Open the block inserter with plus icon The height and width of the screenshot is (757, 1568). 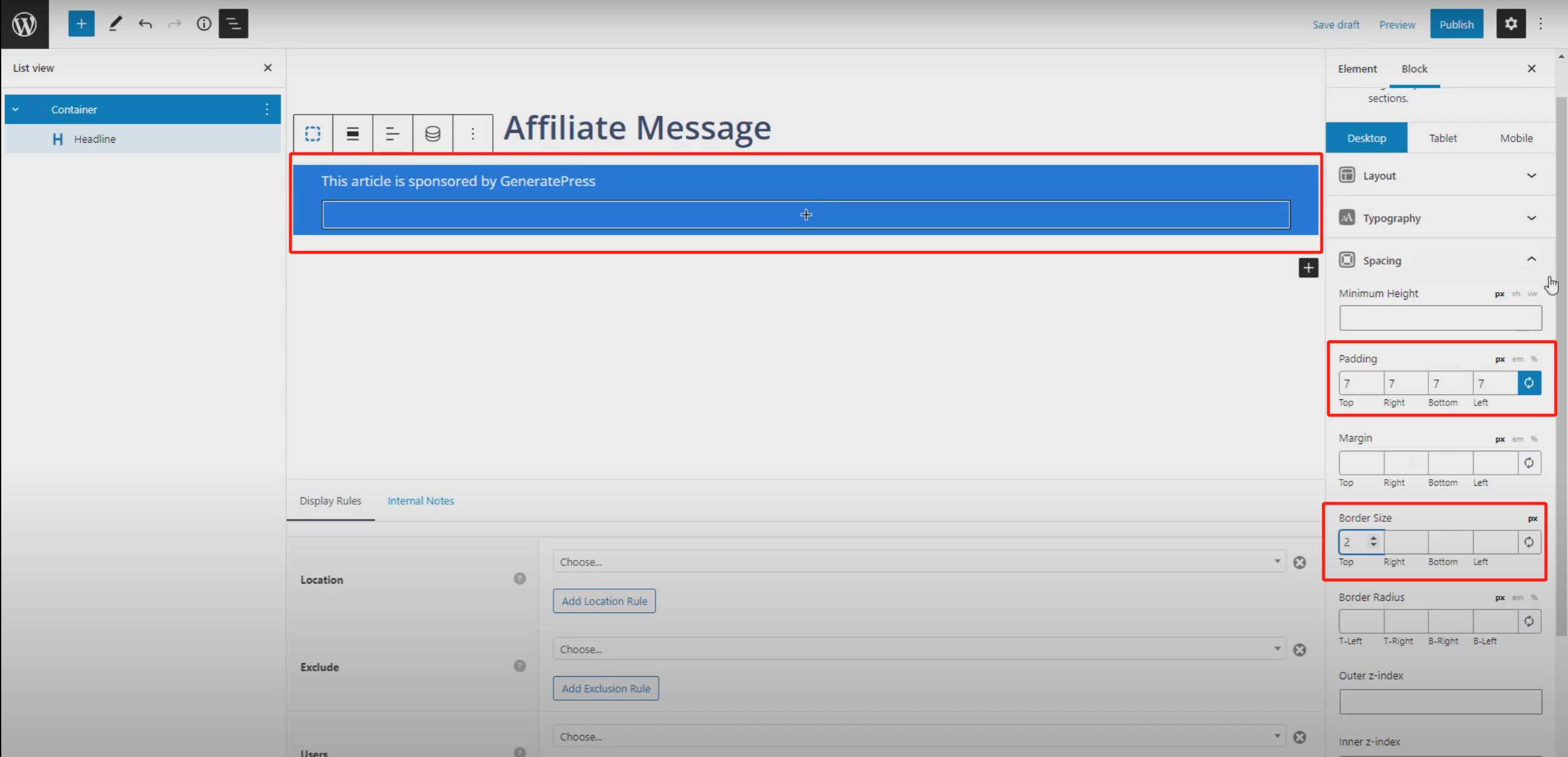[x=81, y=23]
